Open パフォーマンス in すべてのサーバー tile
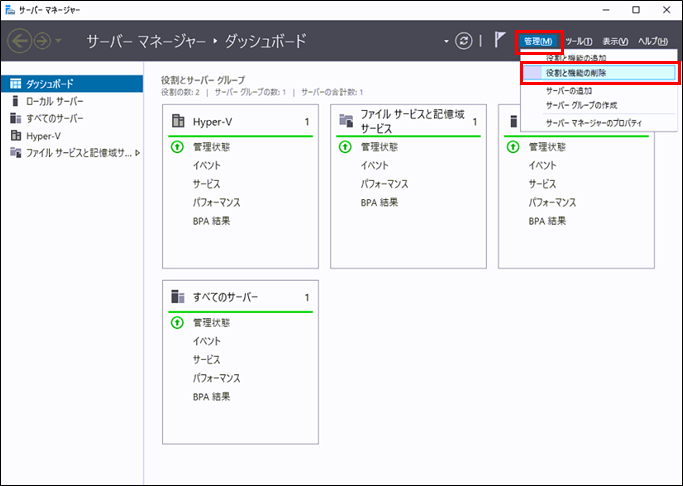 tap(216, 378)
